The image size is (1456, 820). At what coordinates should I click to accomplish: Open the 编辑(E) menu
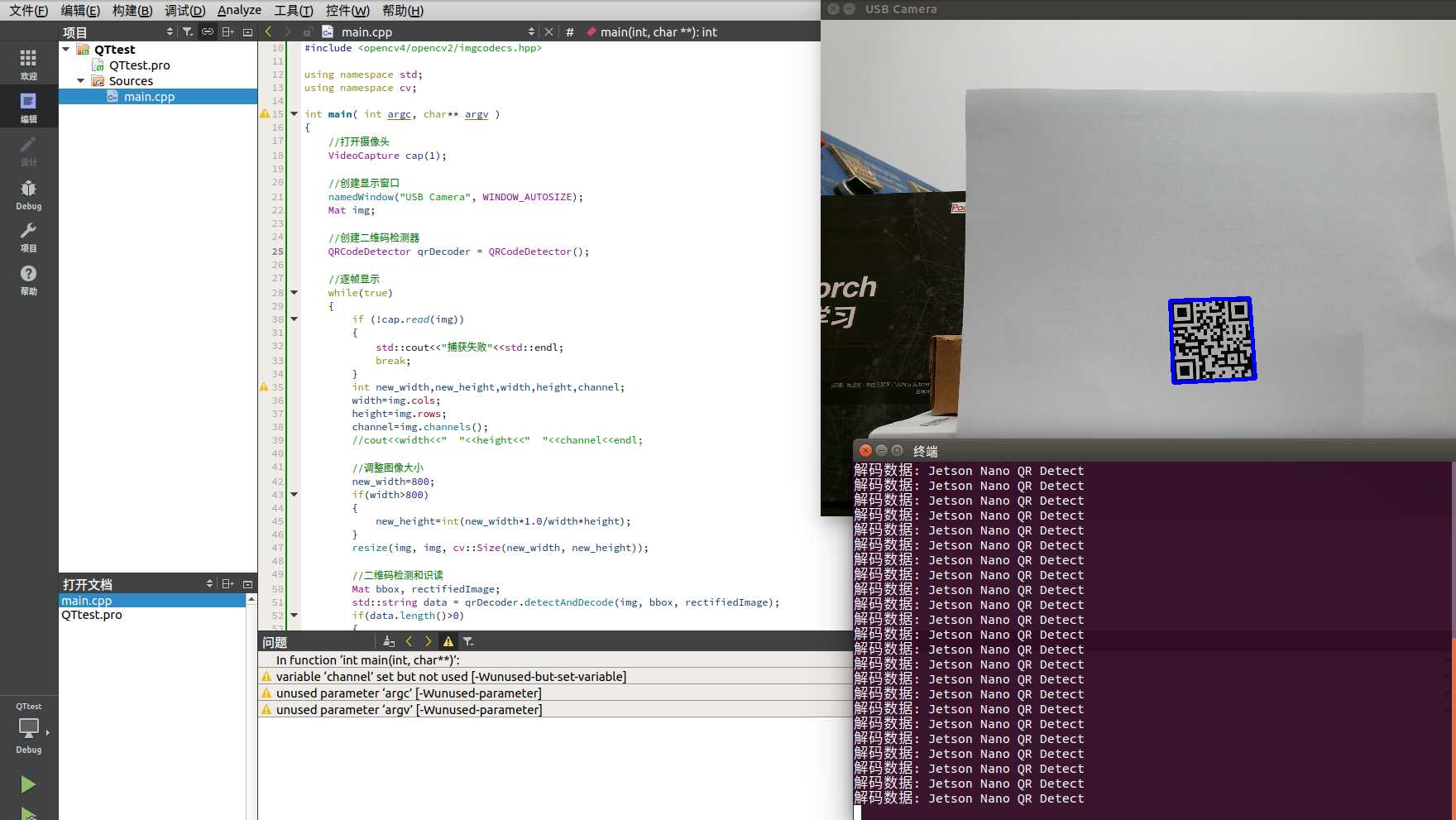pyautogui.click(x=80, y=10)
